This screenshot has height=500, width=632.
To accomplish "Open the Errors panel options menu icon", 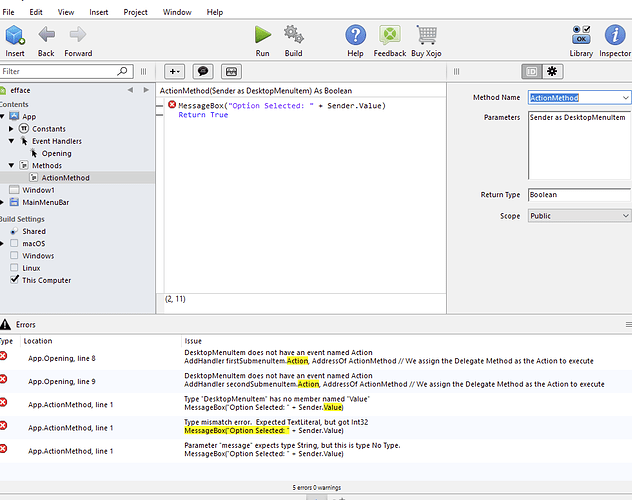I will [x=628, y=324].
